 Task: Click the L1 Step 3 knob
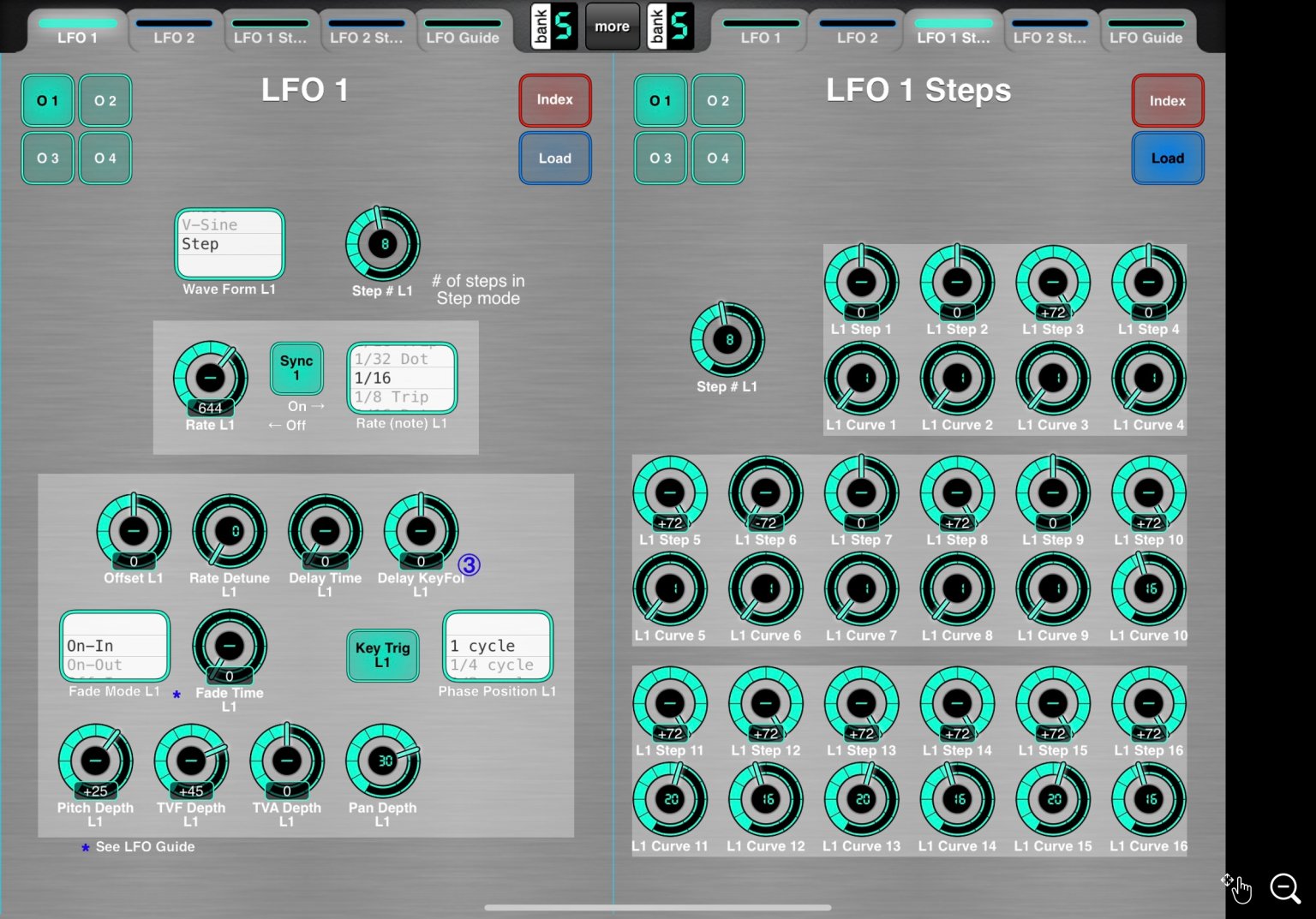coord(1053,283)
